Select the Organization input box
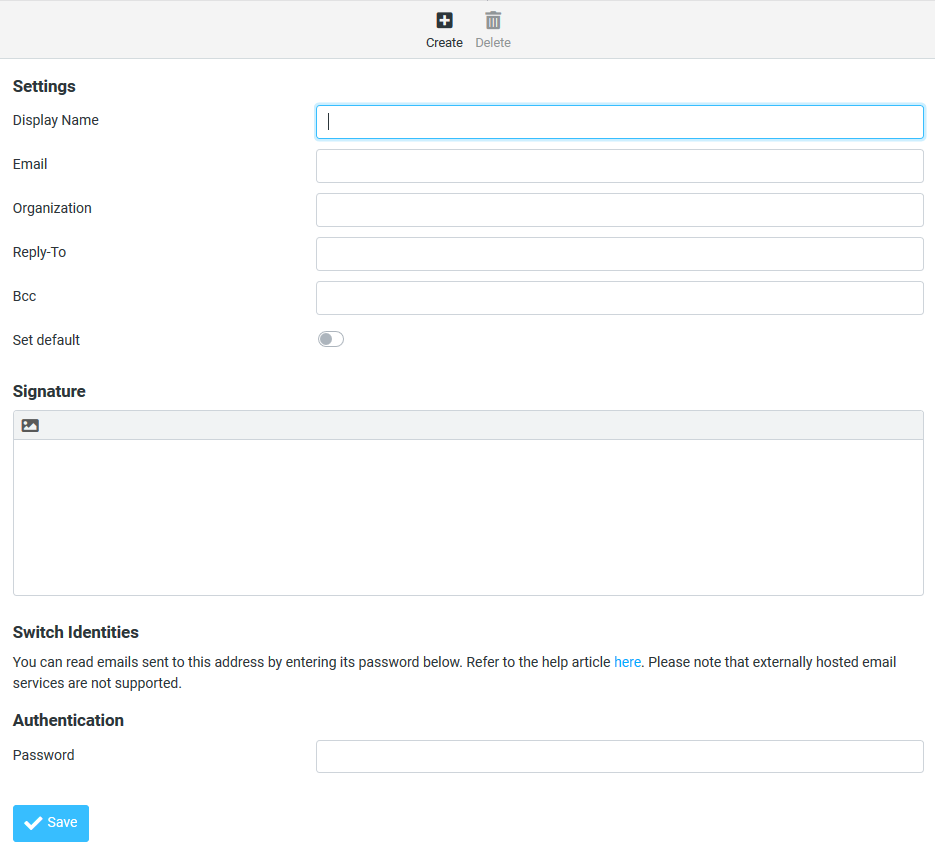Screen dimensions: 935x851 coord(619,210)
